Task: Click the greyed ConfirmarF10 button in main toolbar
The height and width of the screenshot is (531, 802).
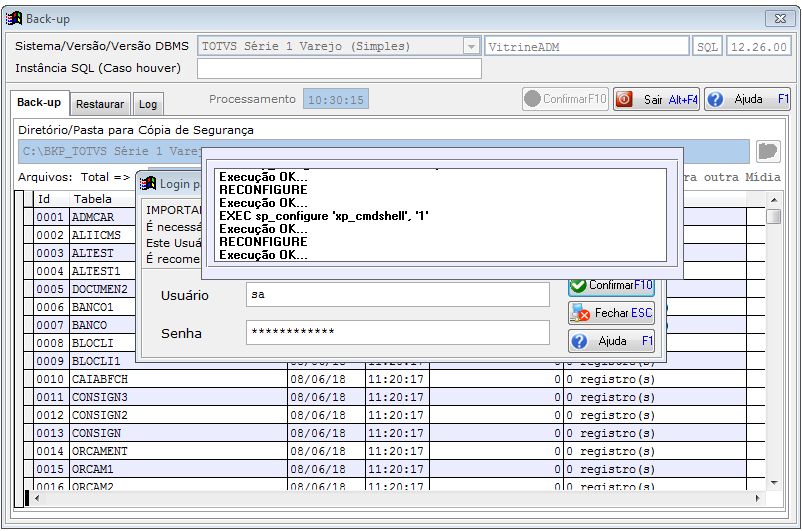Action: (565, 99)
